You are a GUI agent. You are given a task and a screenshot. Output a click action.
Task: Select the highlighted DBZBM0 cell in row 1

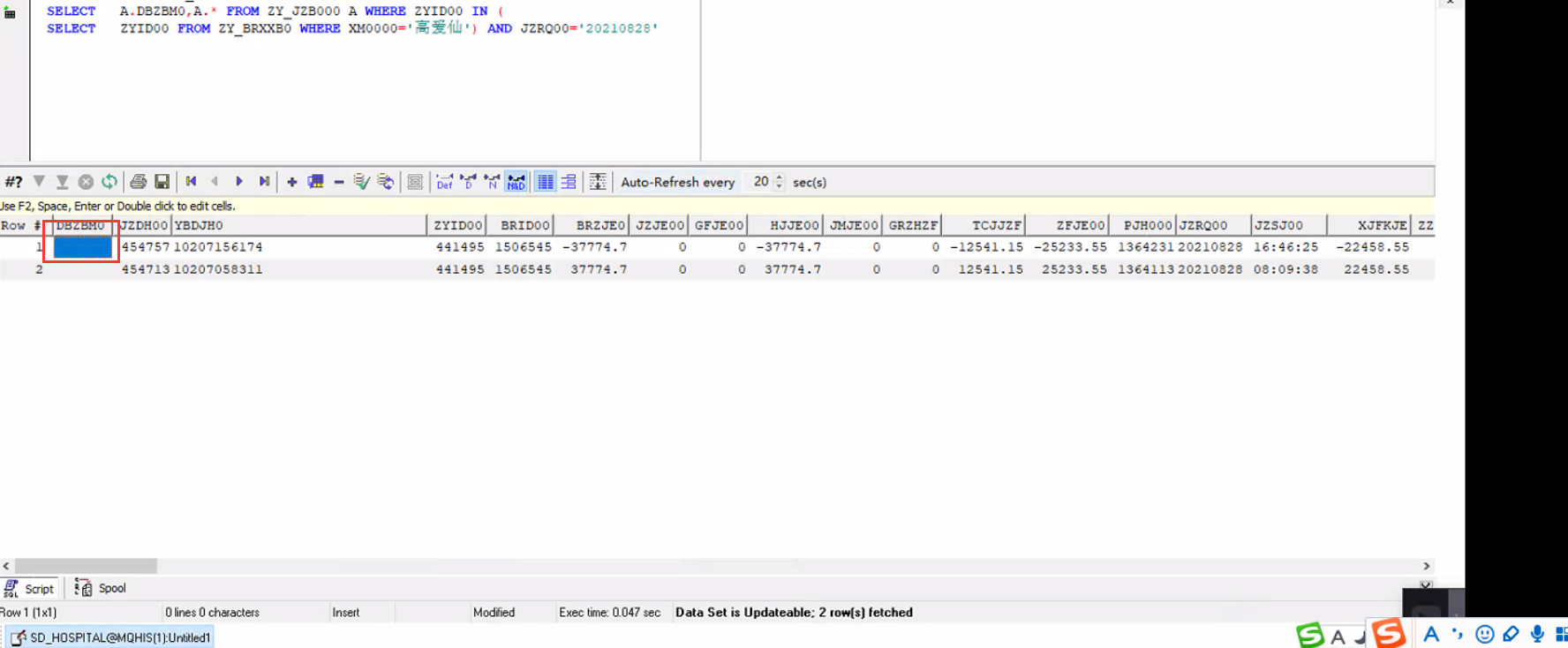coord(82,248)
